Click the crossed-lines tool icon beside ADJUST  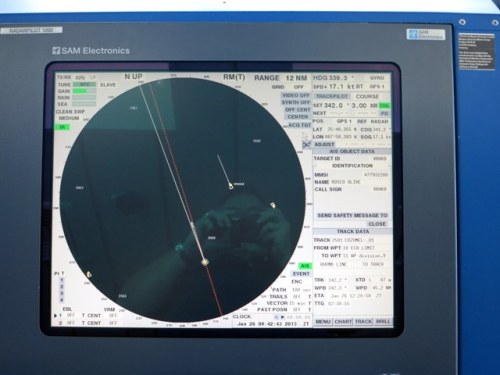coord(307,145)
